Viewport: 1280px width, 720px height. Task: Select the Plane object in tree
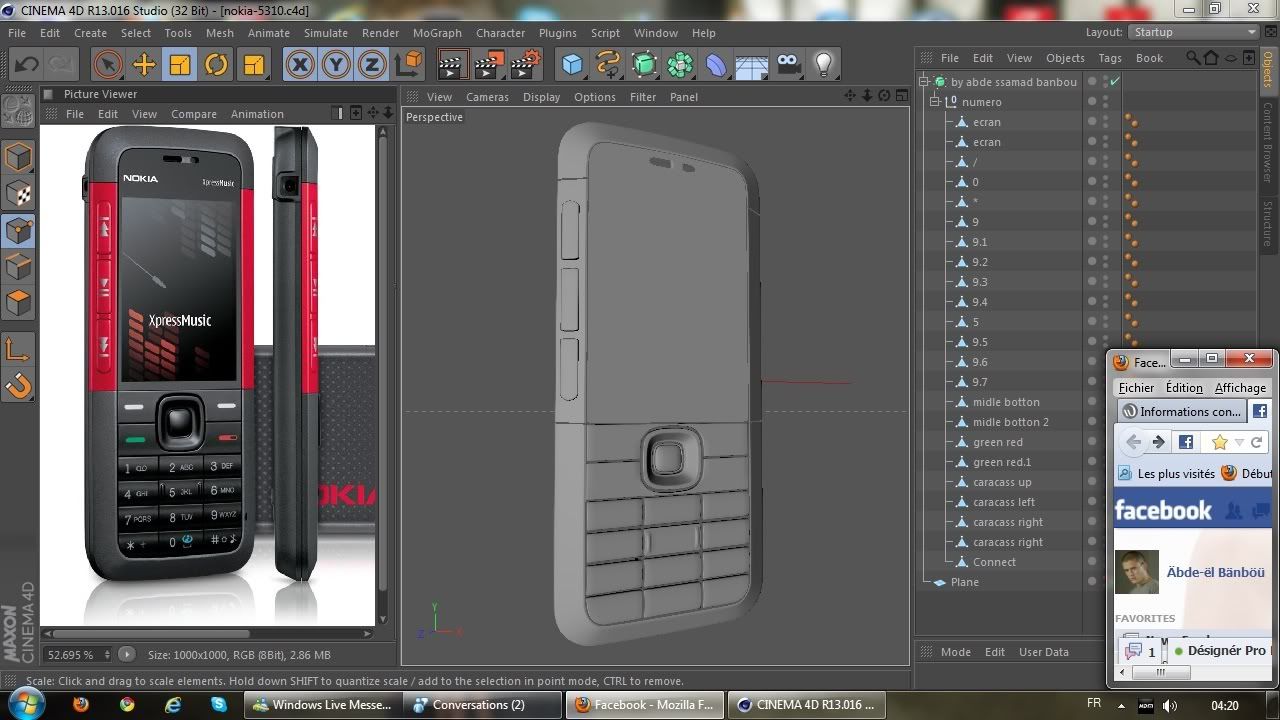tap(964, 582)
